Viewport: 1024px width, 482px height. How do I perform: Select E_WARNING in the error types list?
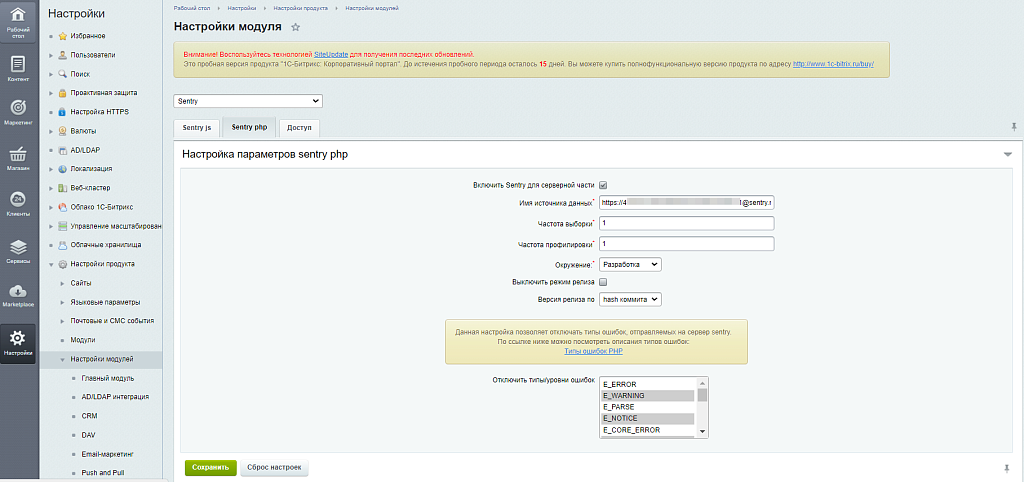648,396
